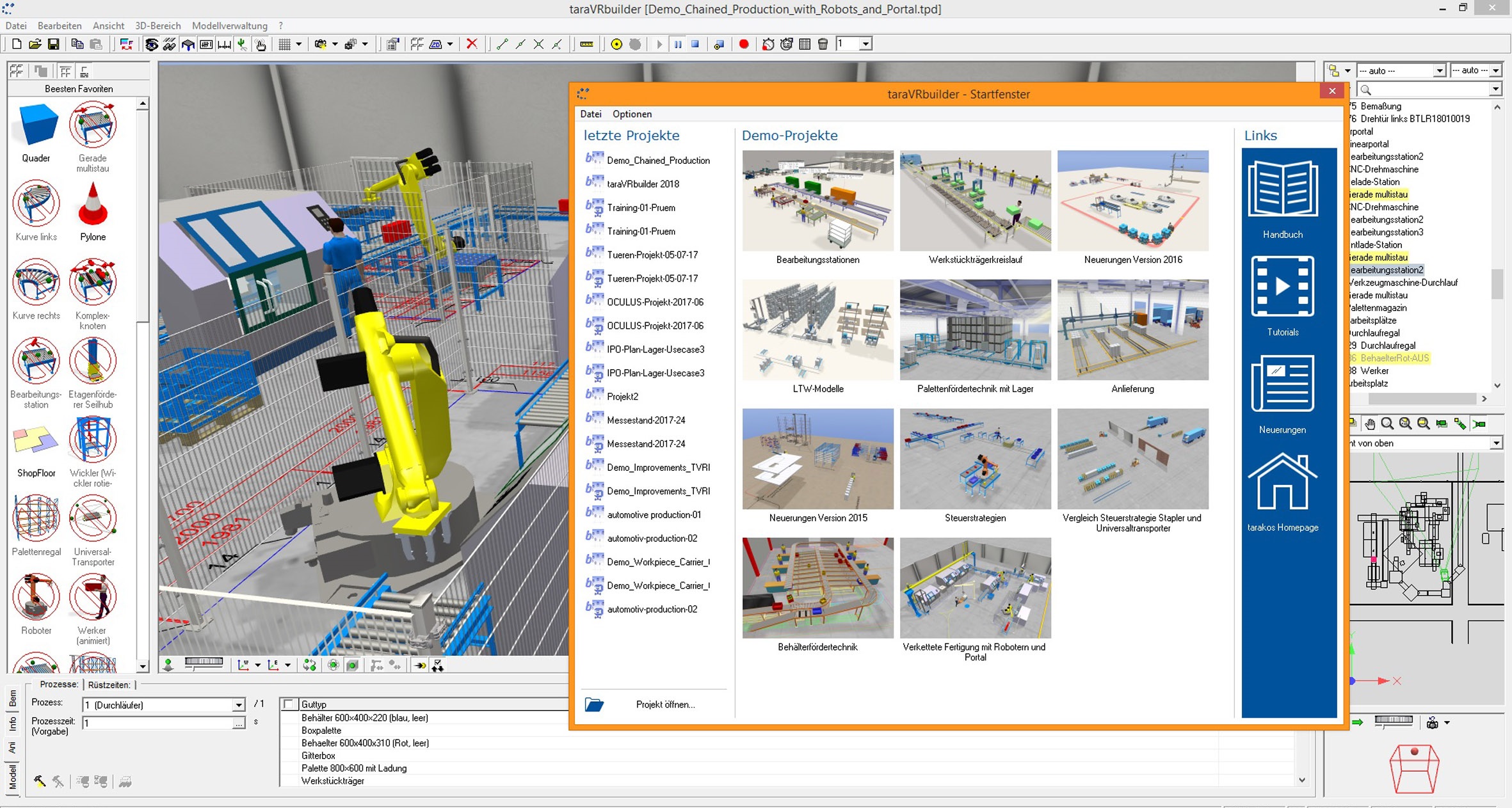
Task: Open the Datei menu in main window
Action: pos(16,26)
